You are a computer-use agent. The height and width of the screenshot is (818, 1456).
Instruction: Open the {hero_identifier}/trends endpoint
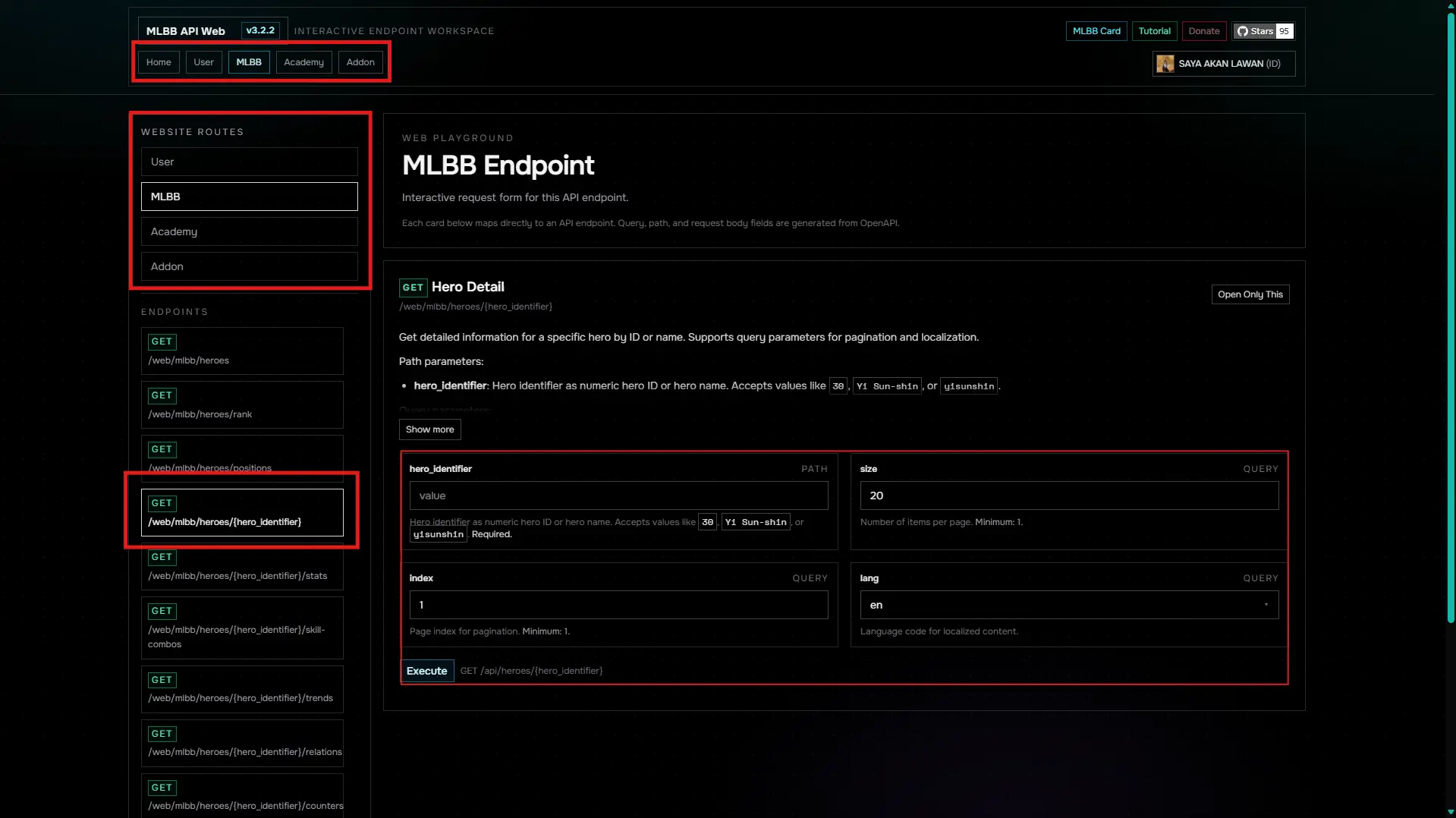[x=242, y=689]
